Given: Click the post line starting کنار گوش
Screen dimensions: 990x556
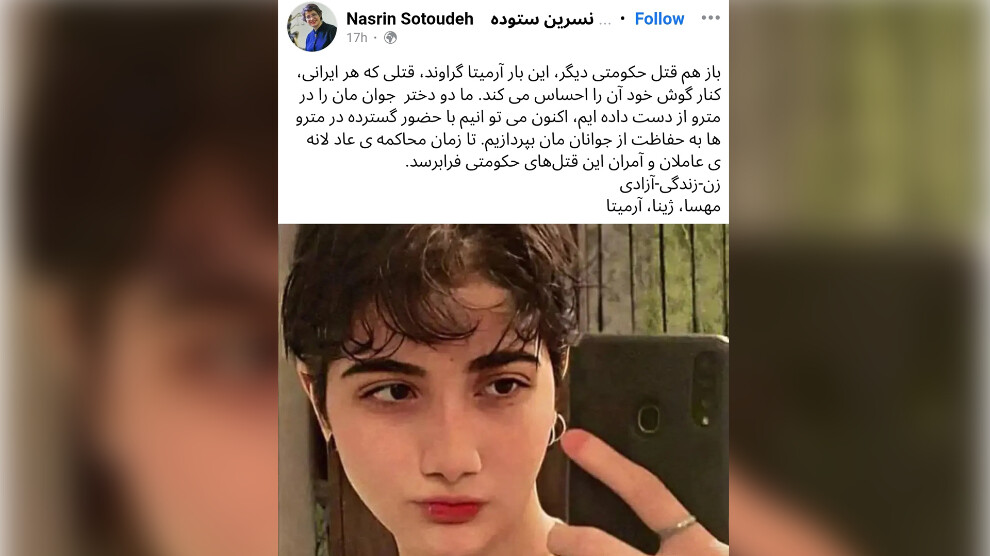Looking at the screenshot, I should (x=510, y=95).
